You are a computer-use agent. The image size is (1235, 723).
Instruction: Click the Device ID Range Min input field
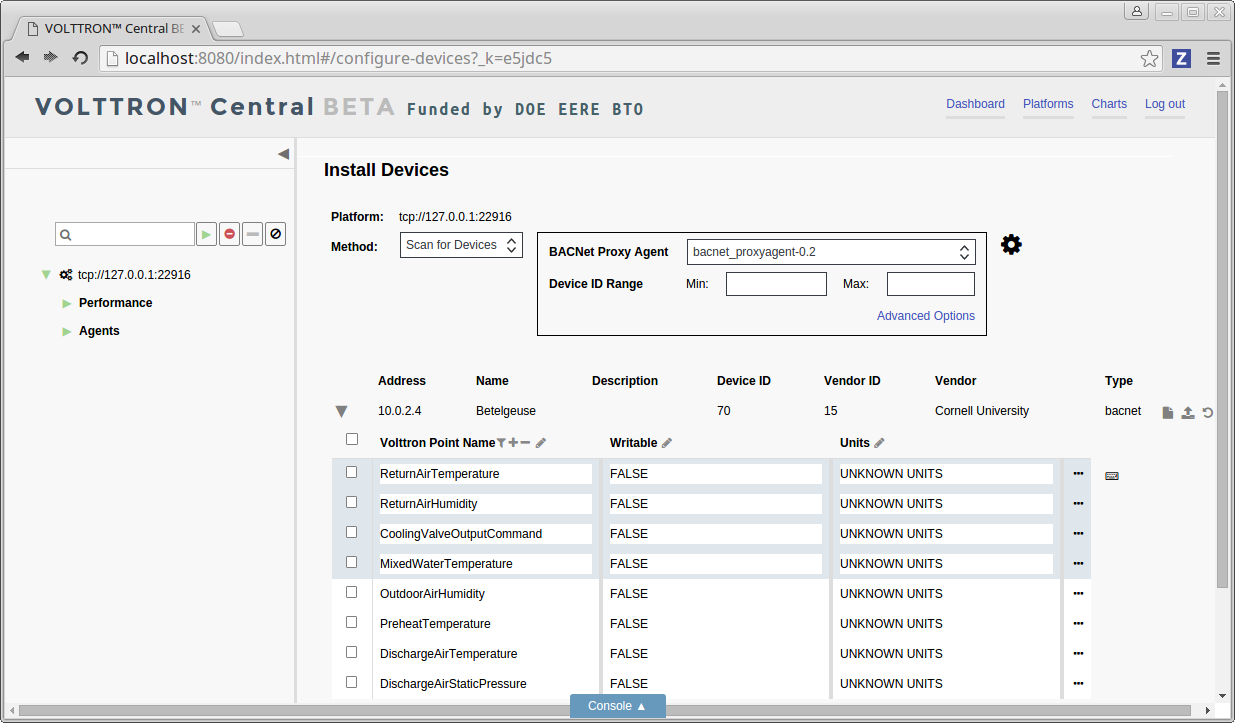click(x=776, y=284)
